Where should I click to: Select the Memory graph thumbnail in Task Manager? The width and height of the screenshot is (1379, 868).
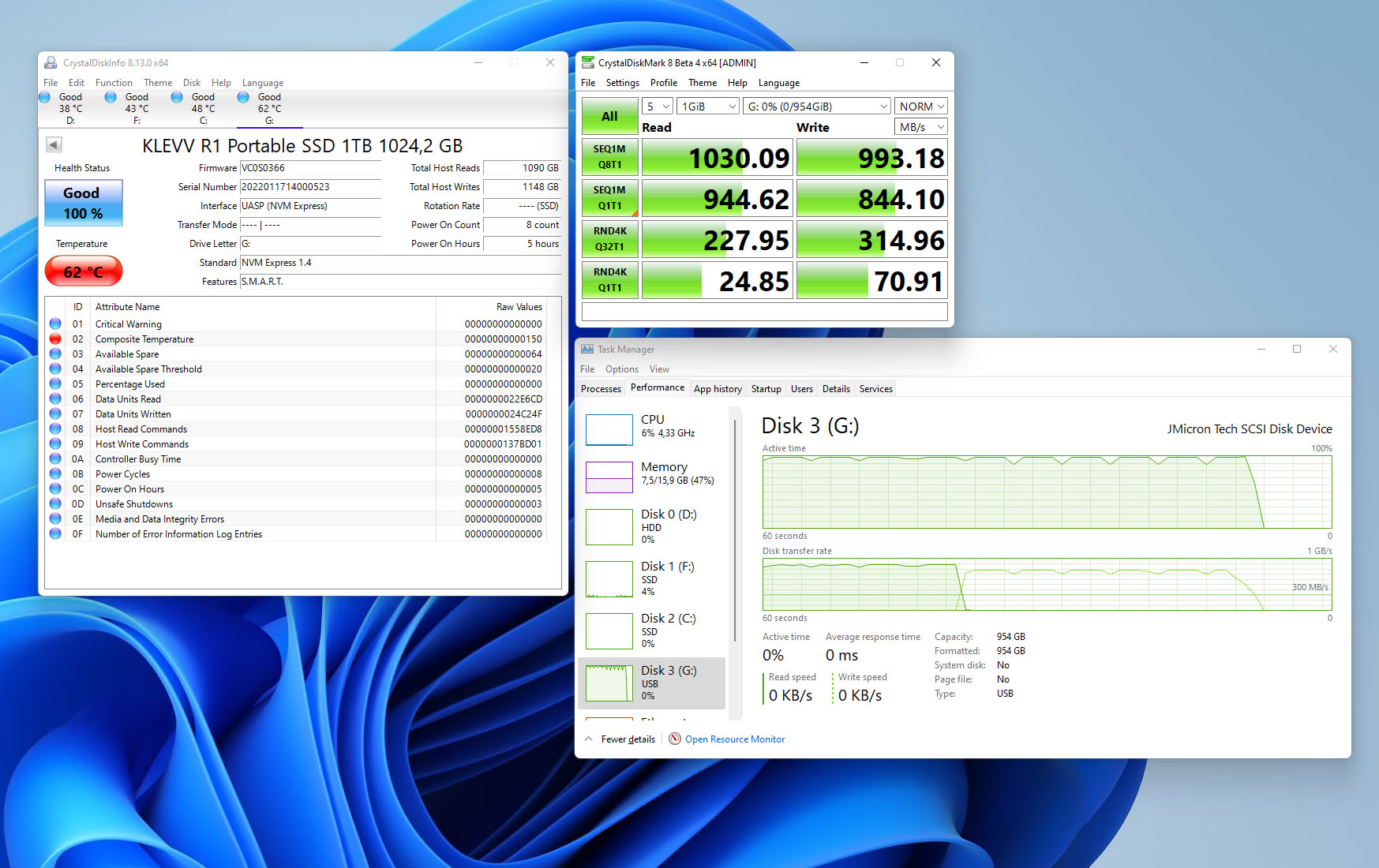click(609, 477)
